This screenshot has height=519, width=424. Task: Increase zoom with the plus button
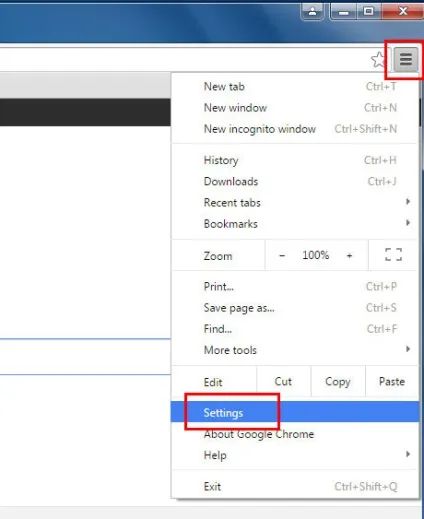tap(349, 256)
